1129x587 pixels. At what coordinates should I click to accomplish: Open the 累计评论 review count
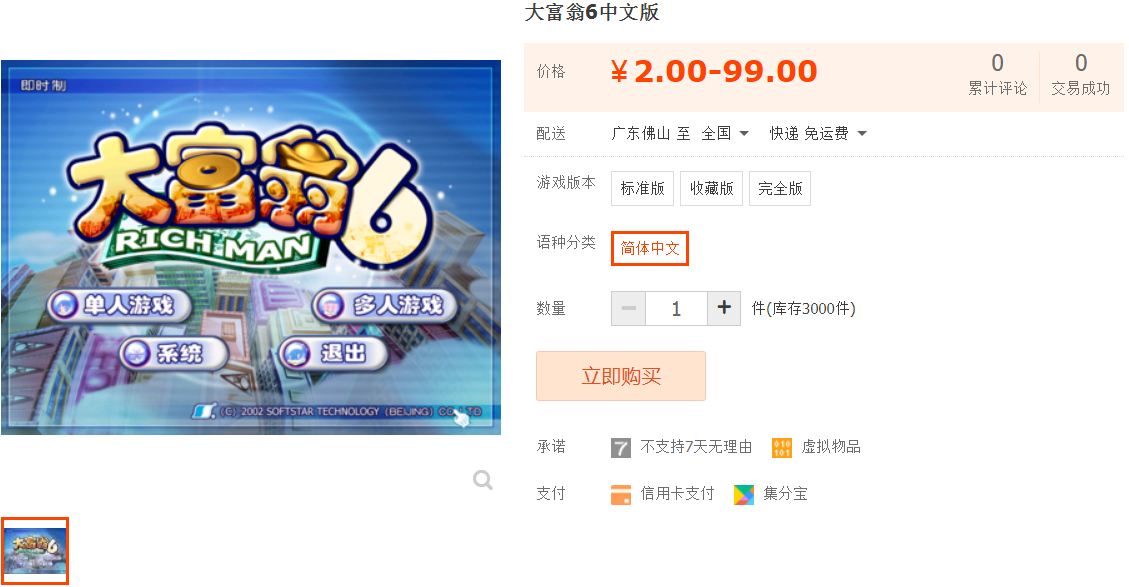997,75
